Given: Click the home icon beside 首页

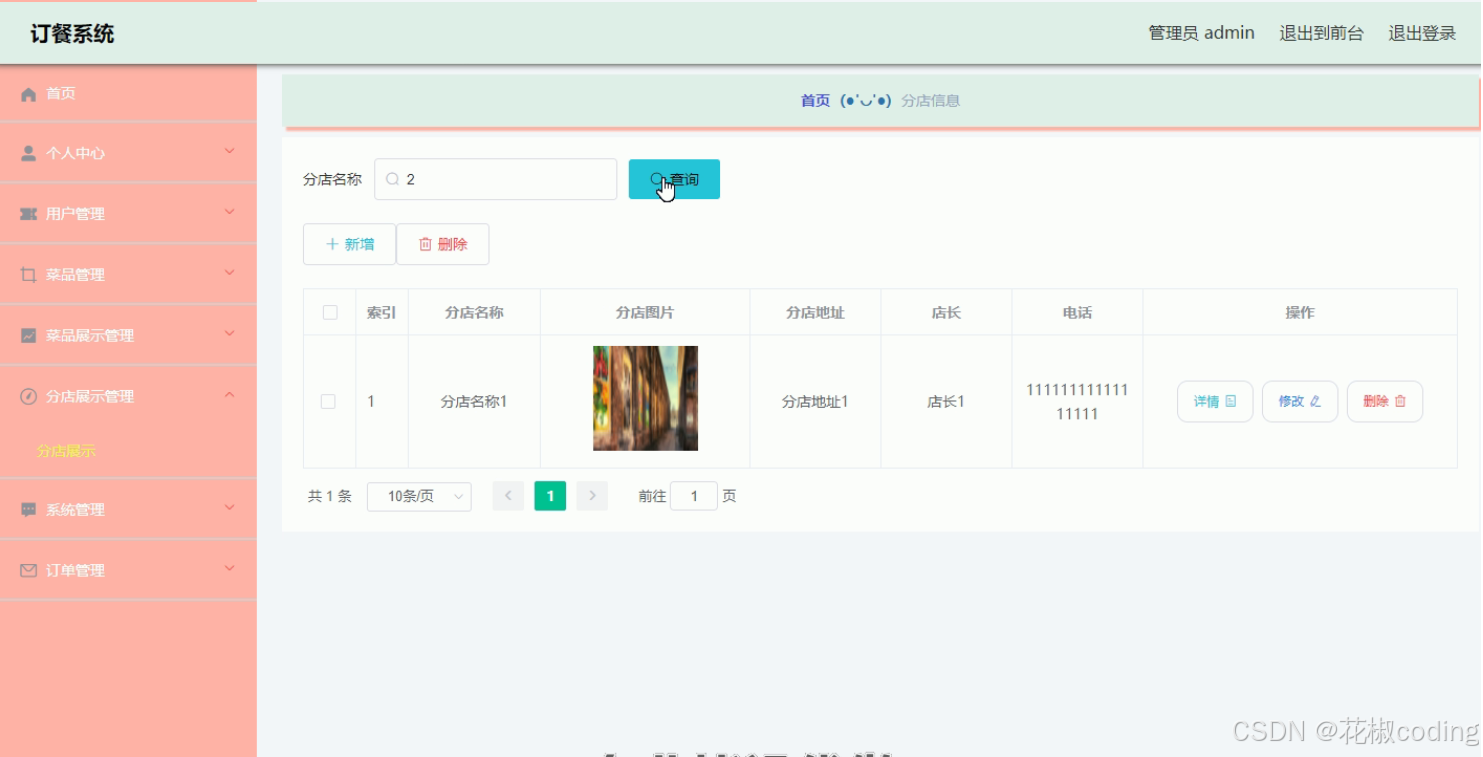Looking at the screenshot, I should tap(27, 93).
